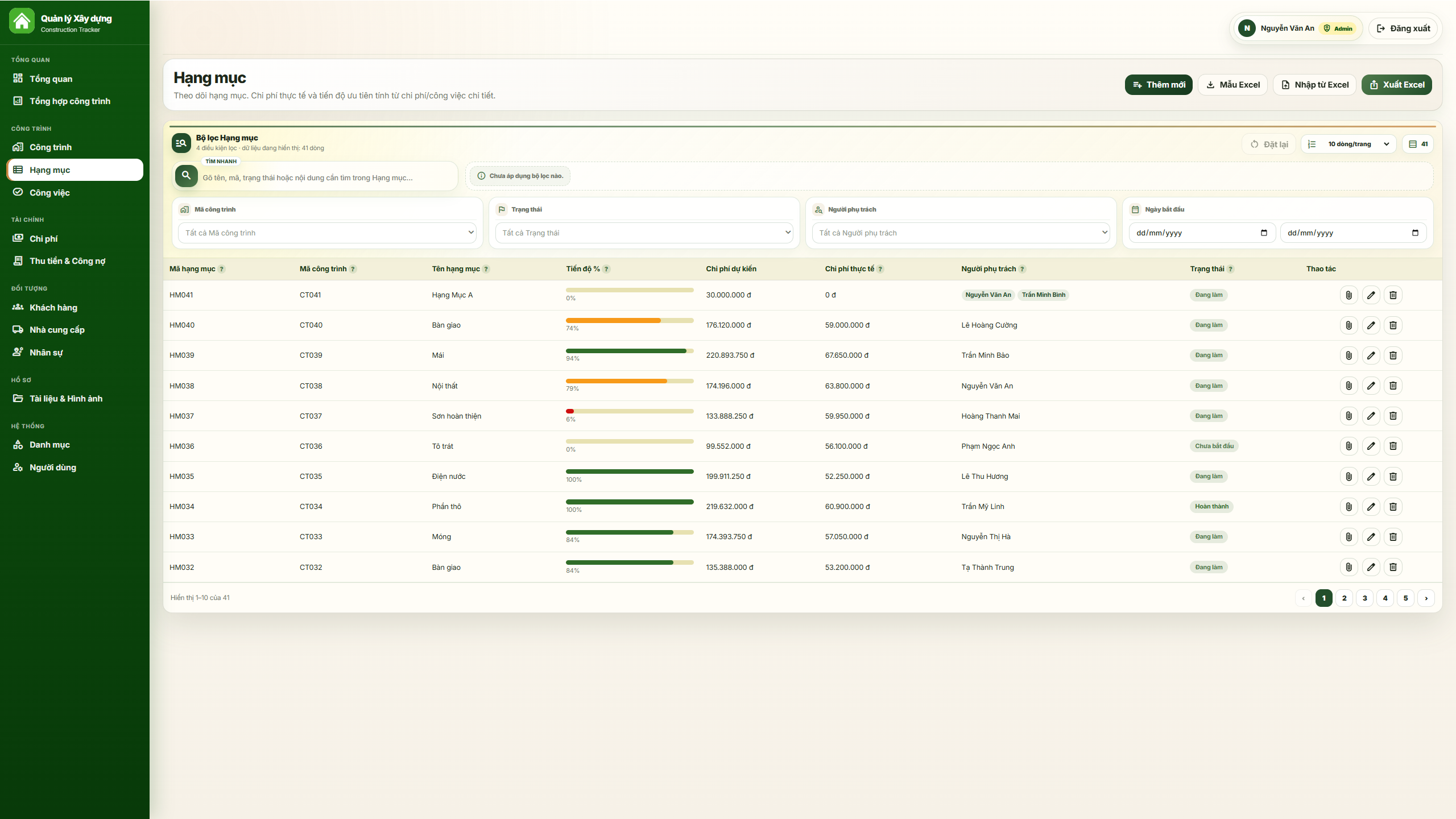
Task: Edit row HM039 via pencil icon
Action: 1371,355
